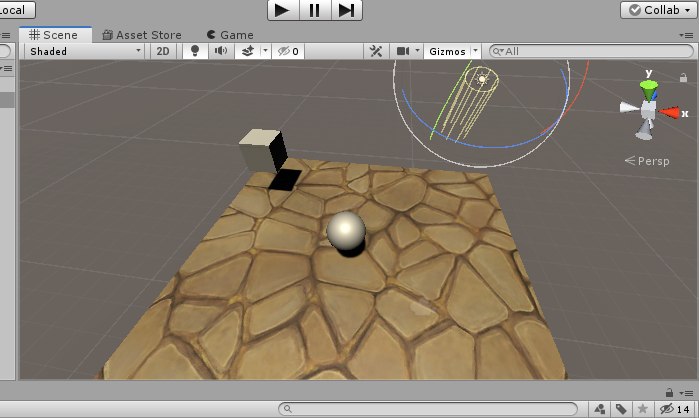The image size is (699, 418).
Task: Select the directional light sun icon
Action: pos(481,79)
